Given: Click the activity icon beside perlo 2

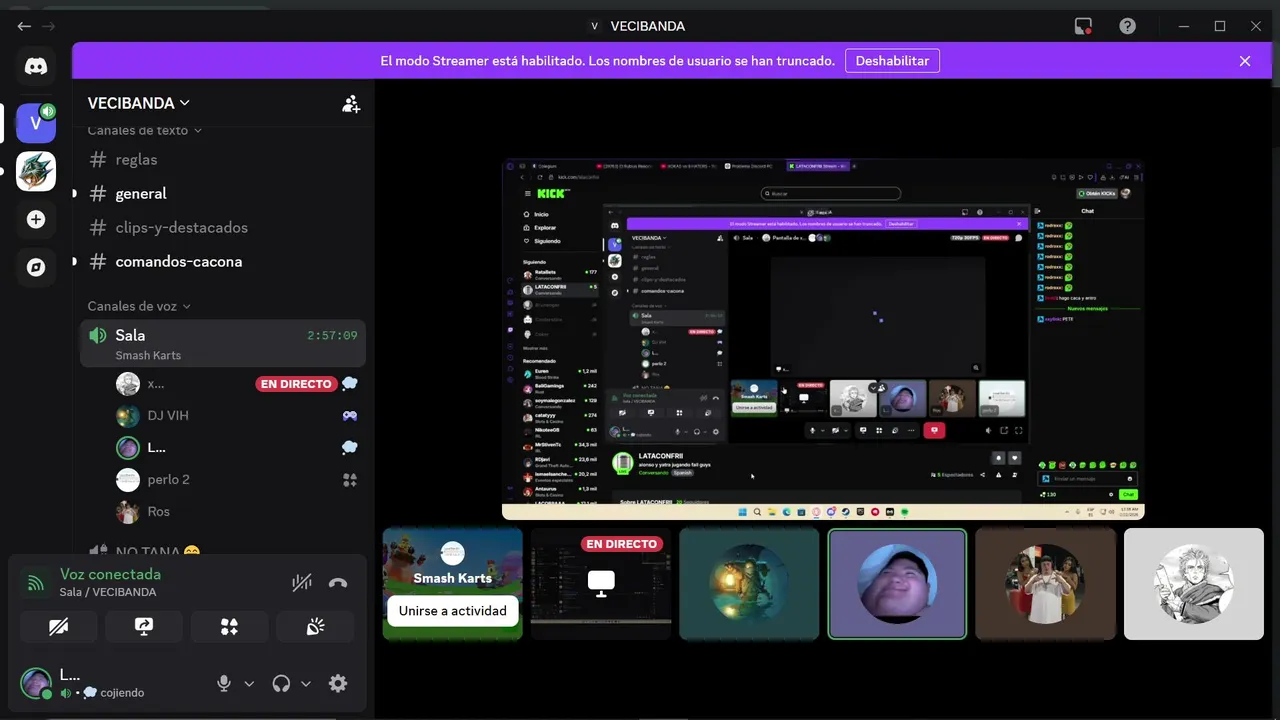Looking at the screenshot, I should 350,479.
